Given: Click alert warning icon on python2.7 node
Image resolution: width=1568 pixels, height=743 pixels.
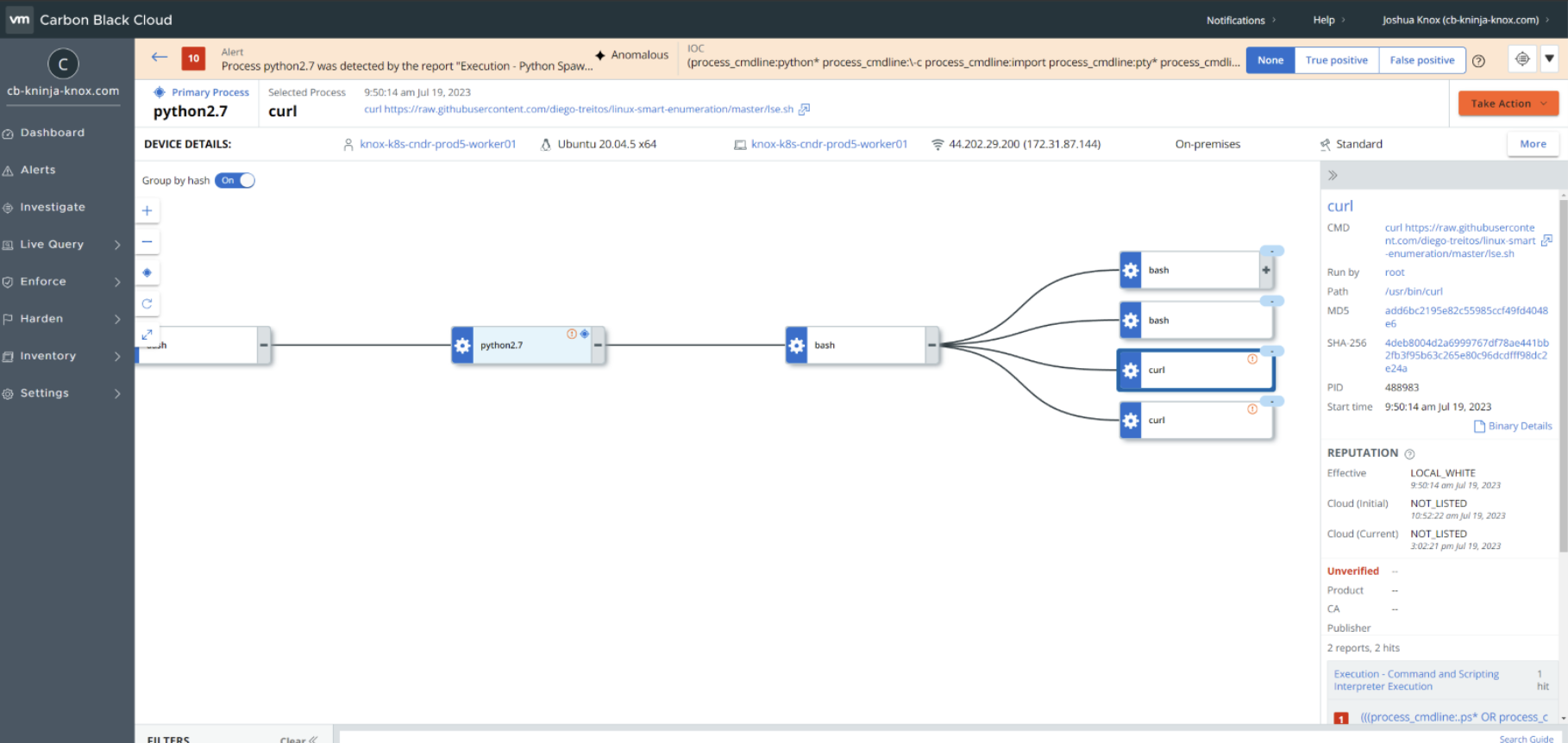Looking at the screenshot, I should 571,334.
